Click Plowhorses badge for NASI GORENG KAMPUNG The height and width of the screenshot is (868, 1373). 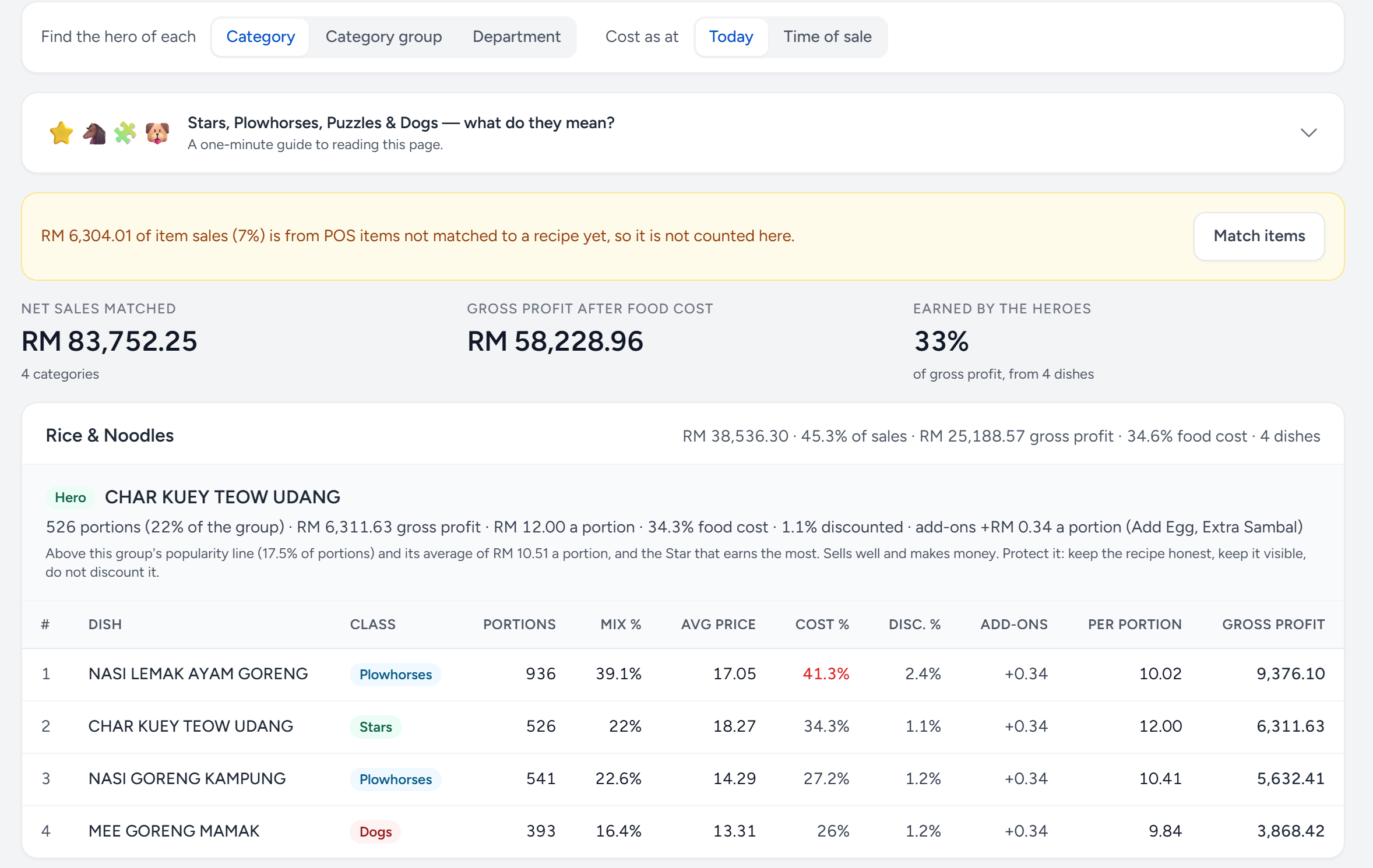[x=395, y=779]
